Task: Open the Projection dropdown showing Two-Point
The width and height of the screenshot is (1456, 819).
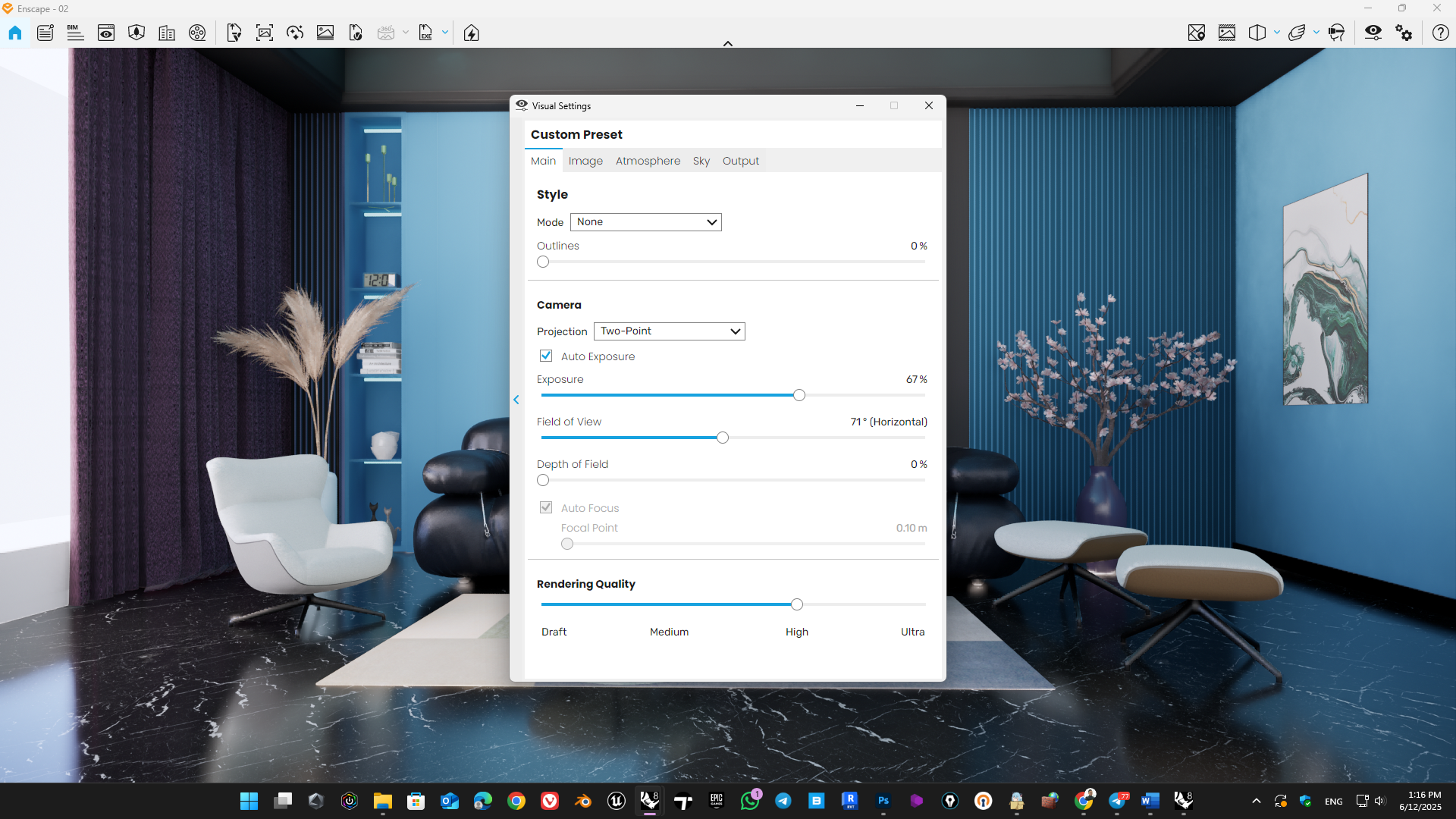Action: tap(670, 331)
